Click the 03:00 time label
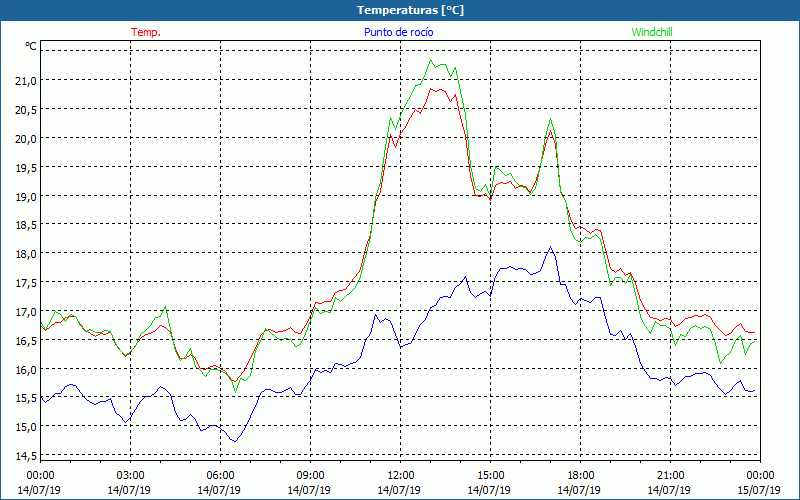The width and height of the screenshot is (800, 500). pos(130,476)
